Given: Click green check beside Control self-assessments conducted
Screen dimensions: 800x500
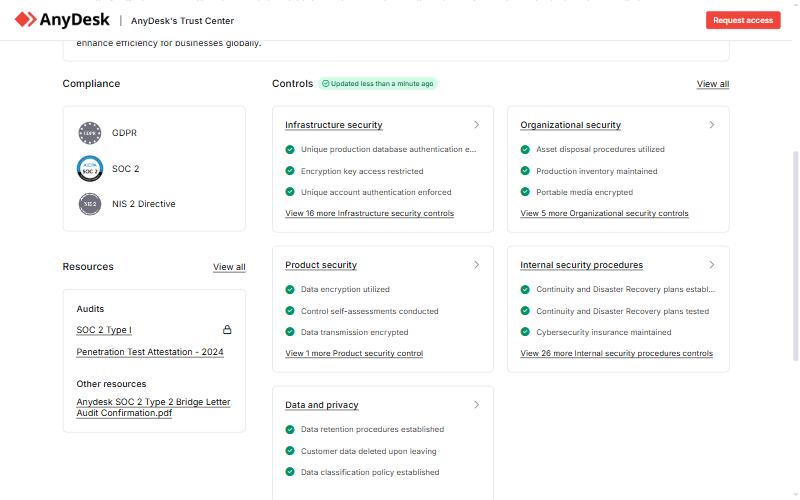Looking at the screenshot, I should click(x=290, y=310).
